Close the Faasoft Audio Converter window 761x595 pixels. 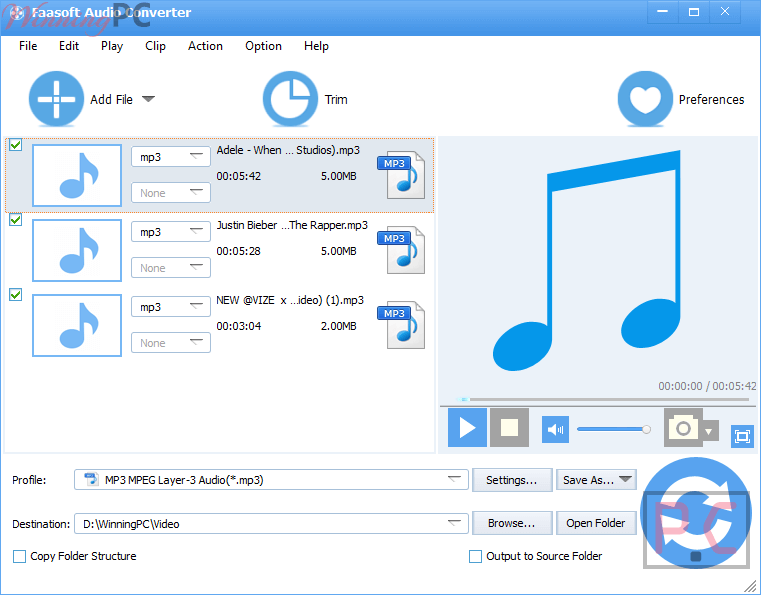(725, 12)
